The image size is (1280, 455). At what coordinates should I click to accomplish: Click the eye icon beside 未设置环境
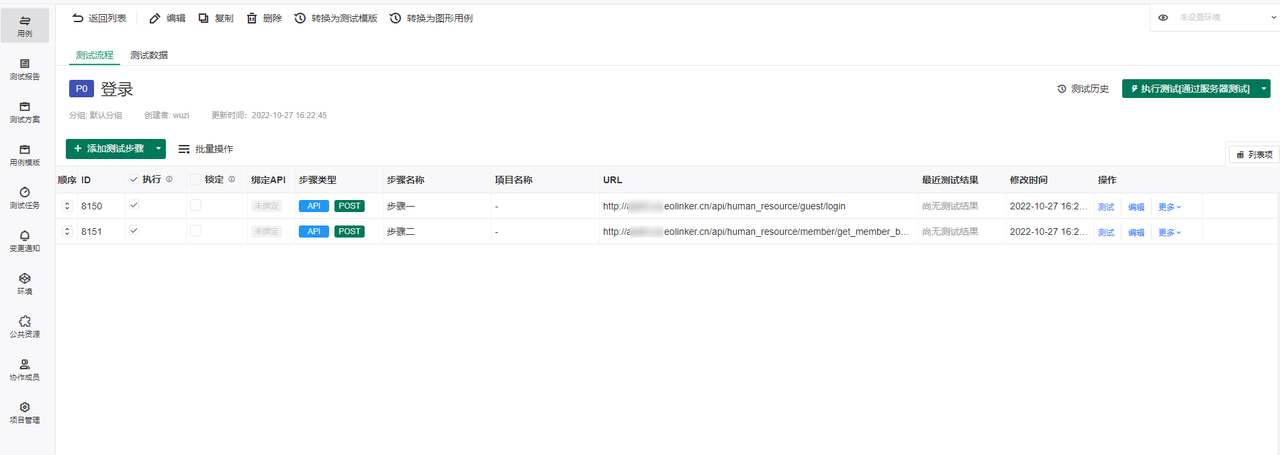pyautogui.click(x=1163, y=17)
